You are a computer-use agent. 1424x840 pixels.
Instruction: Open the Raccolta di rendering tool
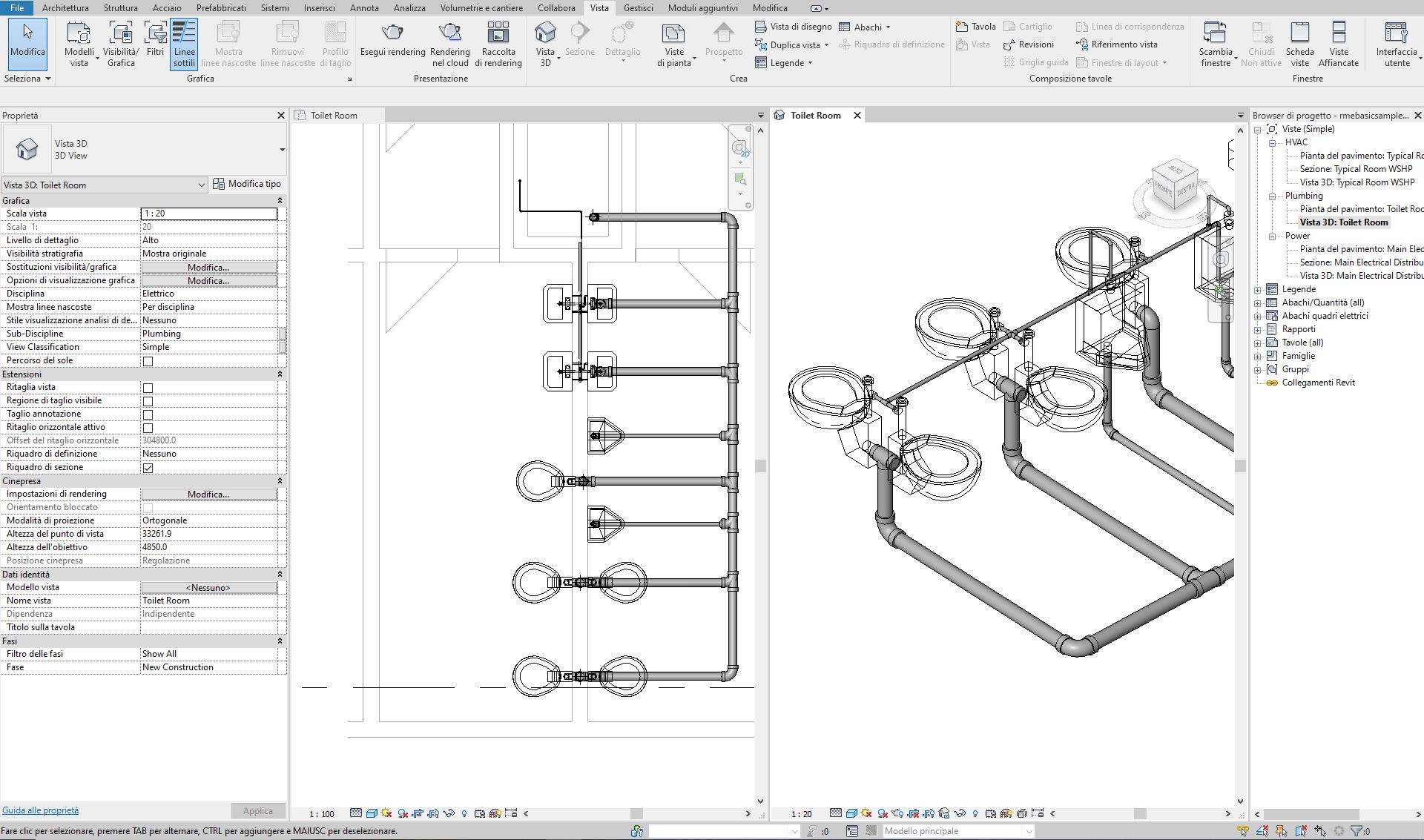pos(498,33)
